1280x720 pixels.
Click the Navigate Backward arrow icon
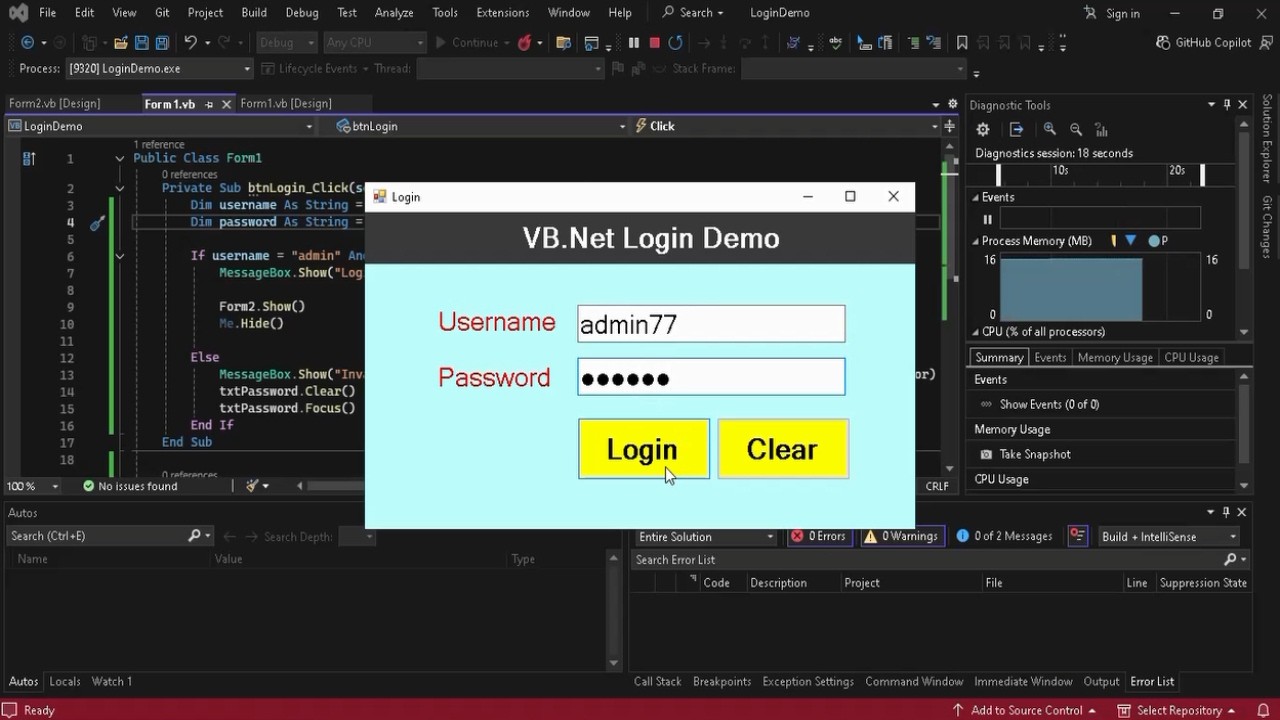coord(27,43)
